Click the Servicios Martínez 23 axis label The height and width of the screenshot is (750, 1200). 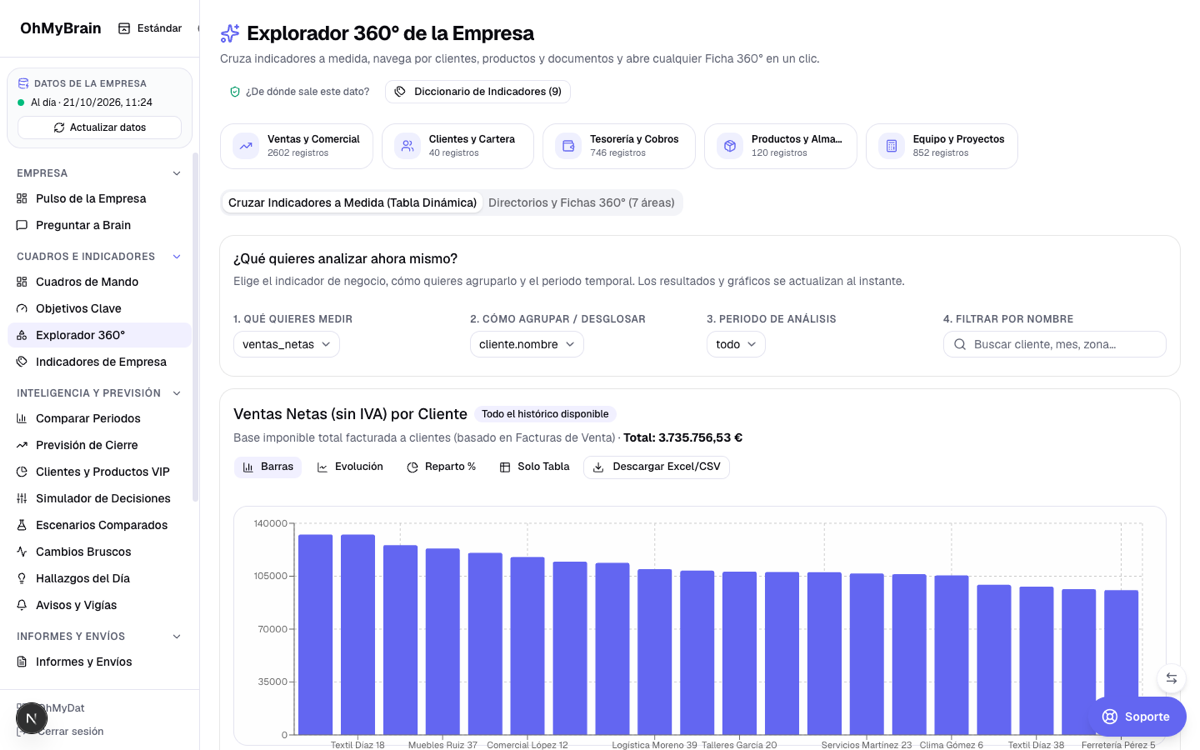tap(867, 744)
